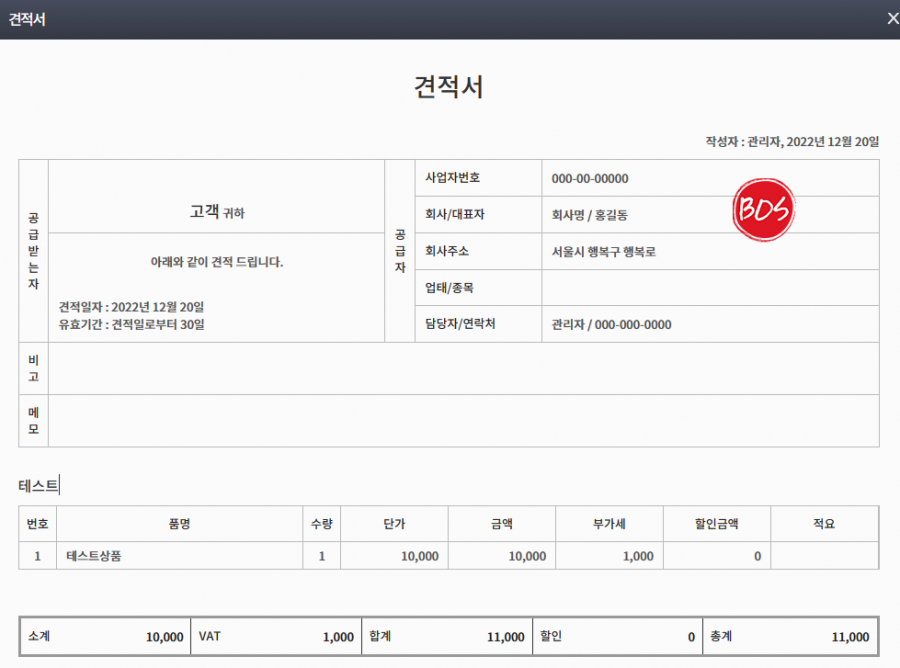Viewport: 900px width, 668px height.
Task: Select the 할인금액 column header
Action: pos(716,524)
